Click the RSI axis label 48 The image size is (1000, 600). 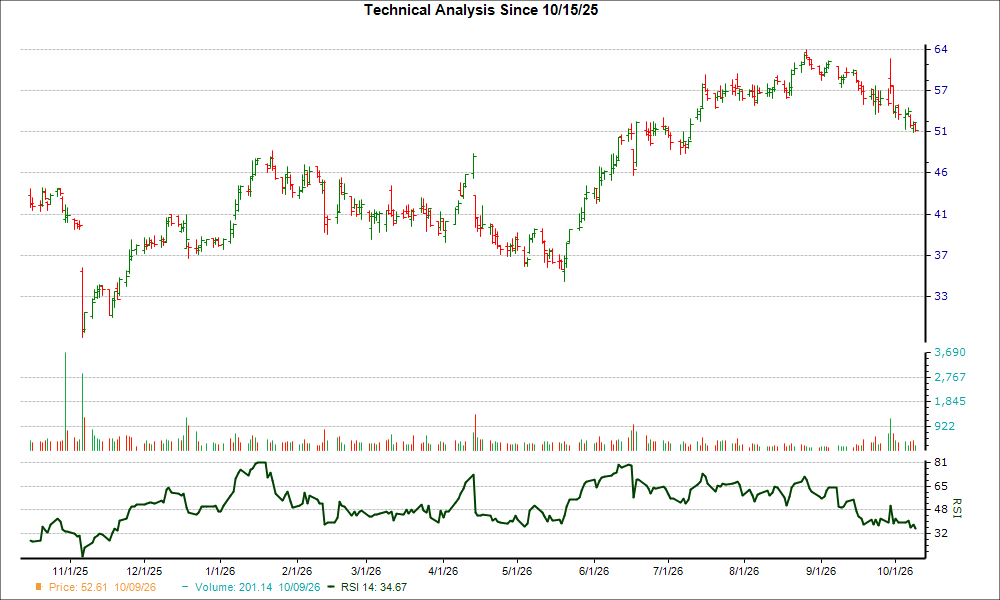pos(941,509)
